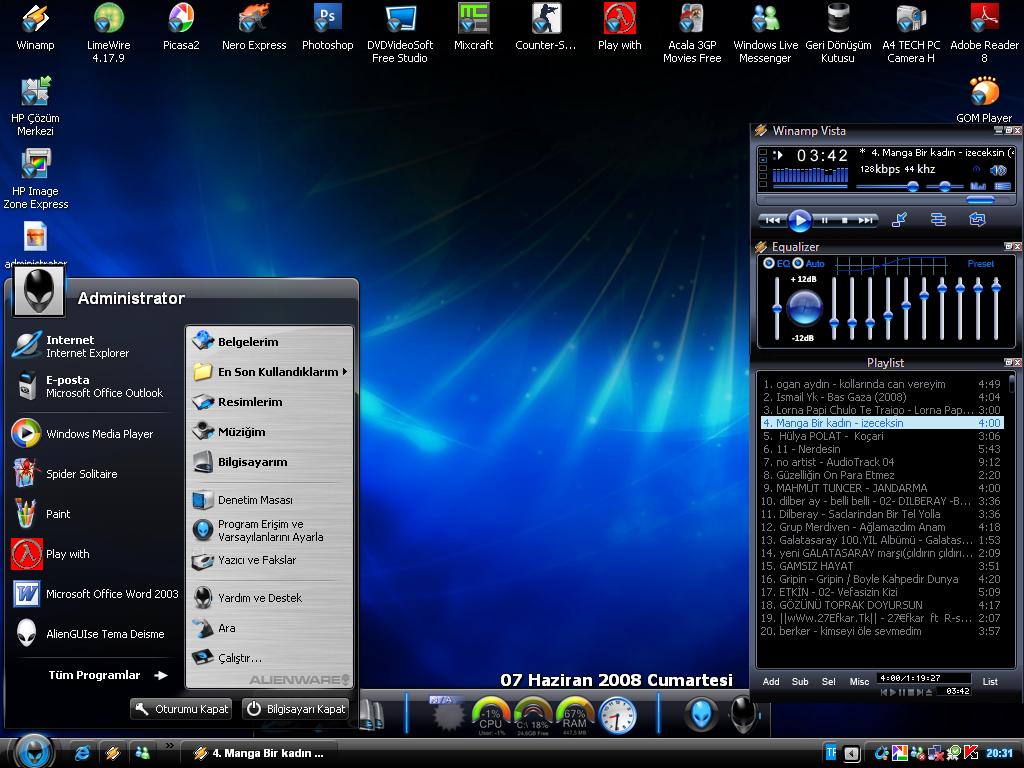1024x768 pixels.
Task: Click the Winamp repeat icon
Action: pyautogui.click(x=977, y=220)
